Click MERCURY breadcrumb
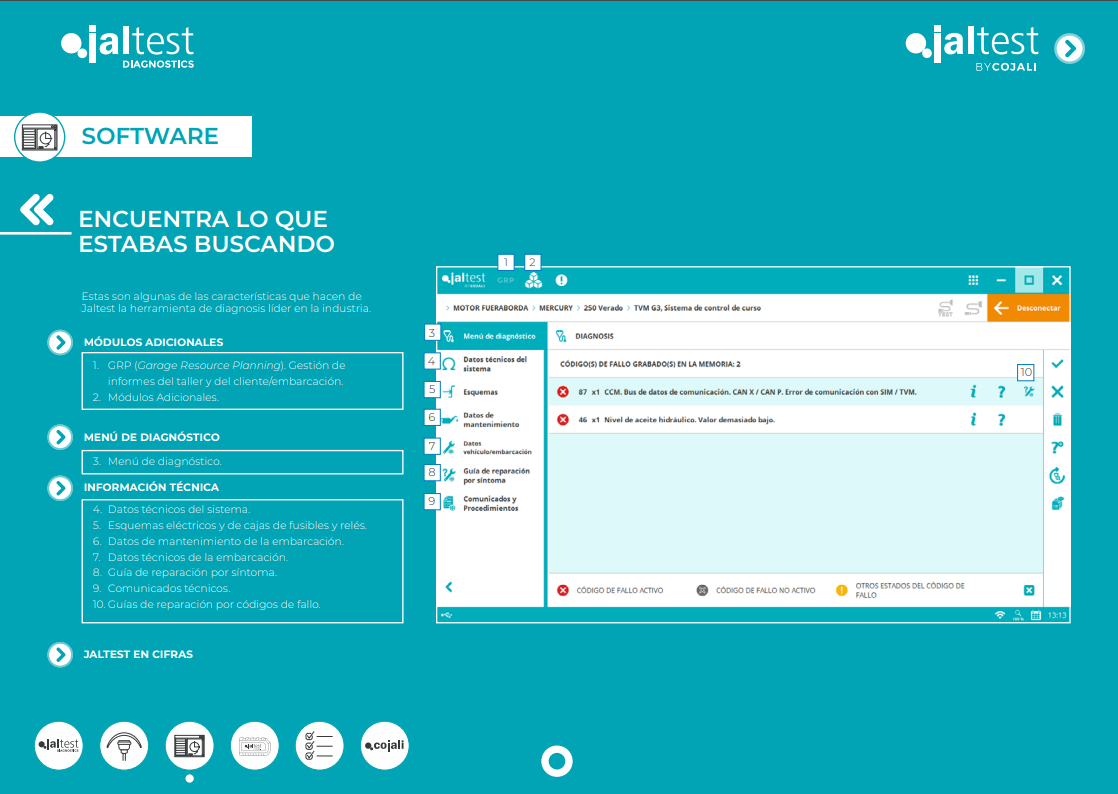The height and width of the screenshot is (794, 1118). [555, 309]
